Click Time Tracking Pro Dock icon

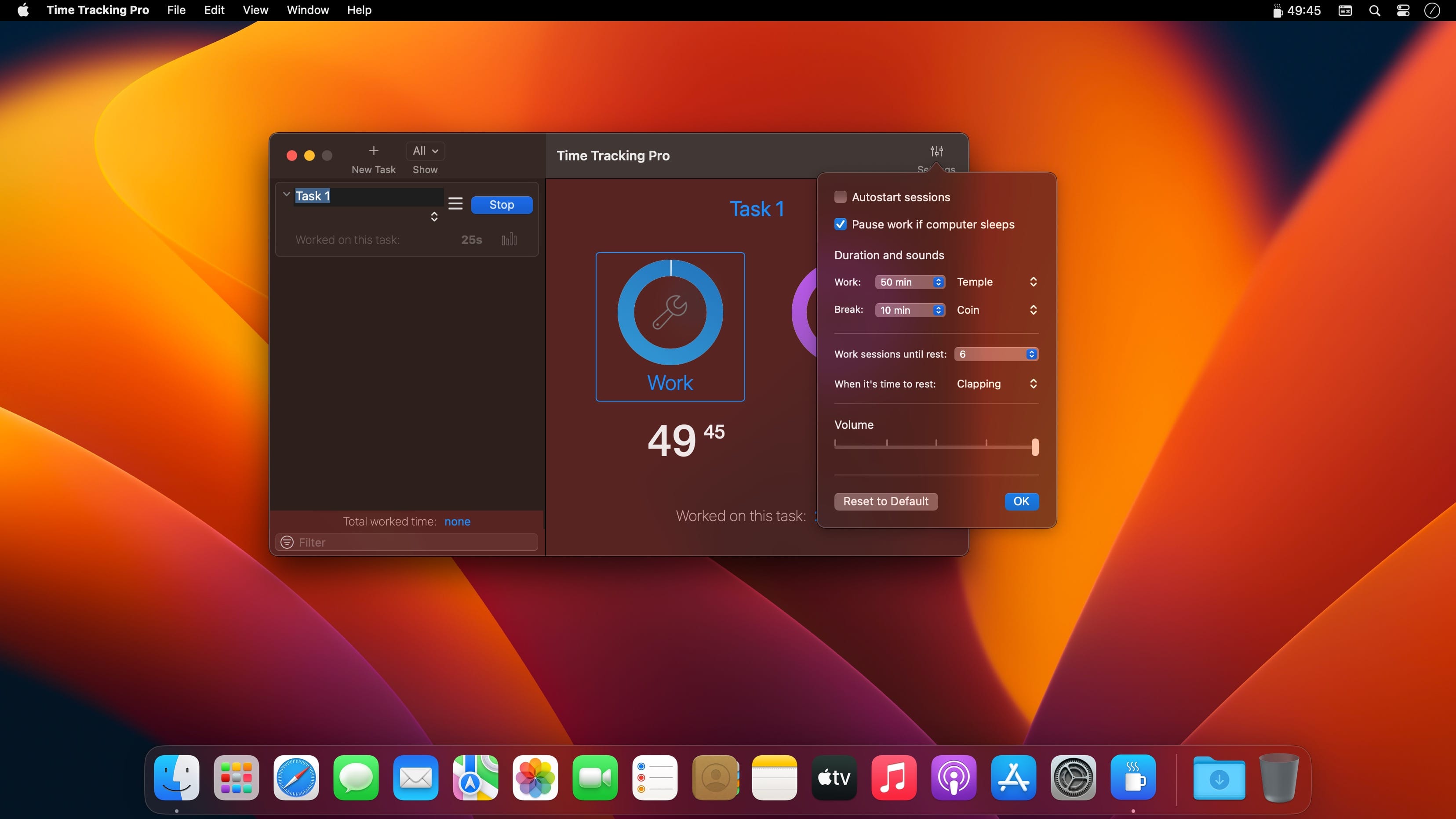(1133, 778)
